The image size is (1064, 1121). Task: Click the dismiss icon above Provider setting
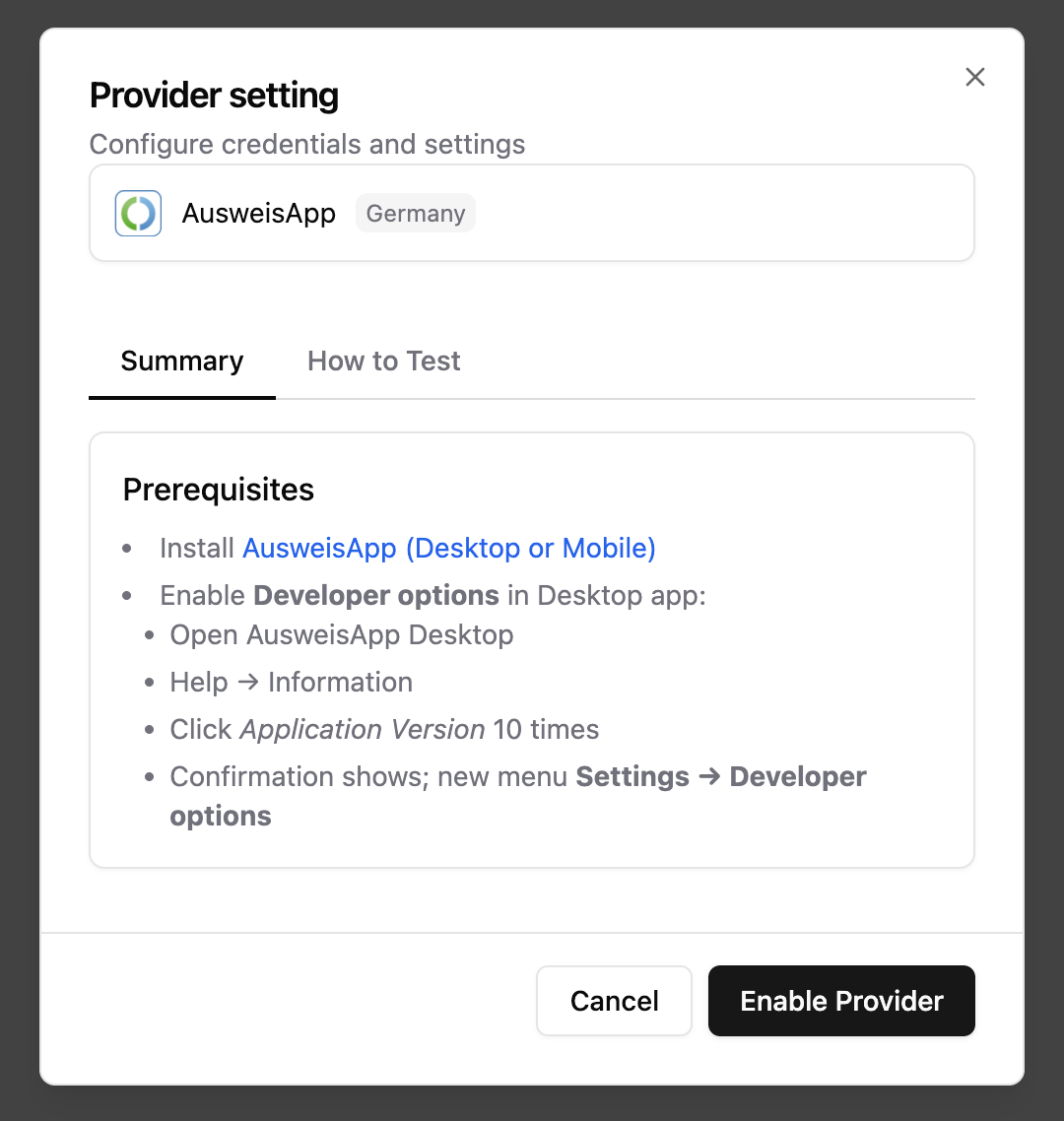pyautogui.click(x=974, y=76)
